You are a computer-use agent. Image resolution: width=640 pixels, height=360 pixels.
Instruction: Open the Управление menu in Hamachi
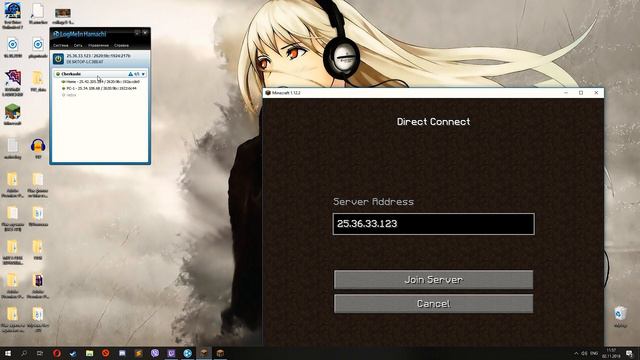(x=98, y=45)
